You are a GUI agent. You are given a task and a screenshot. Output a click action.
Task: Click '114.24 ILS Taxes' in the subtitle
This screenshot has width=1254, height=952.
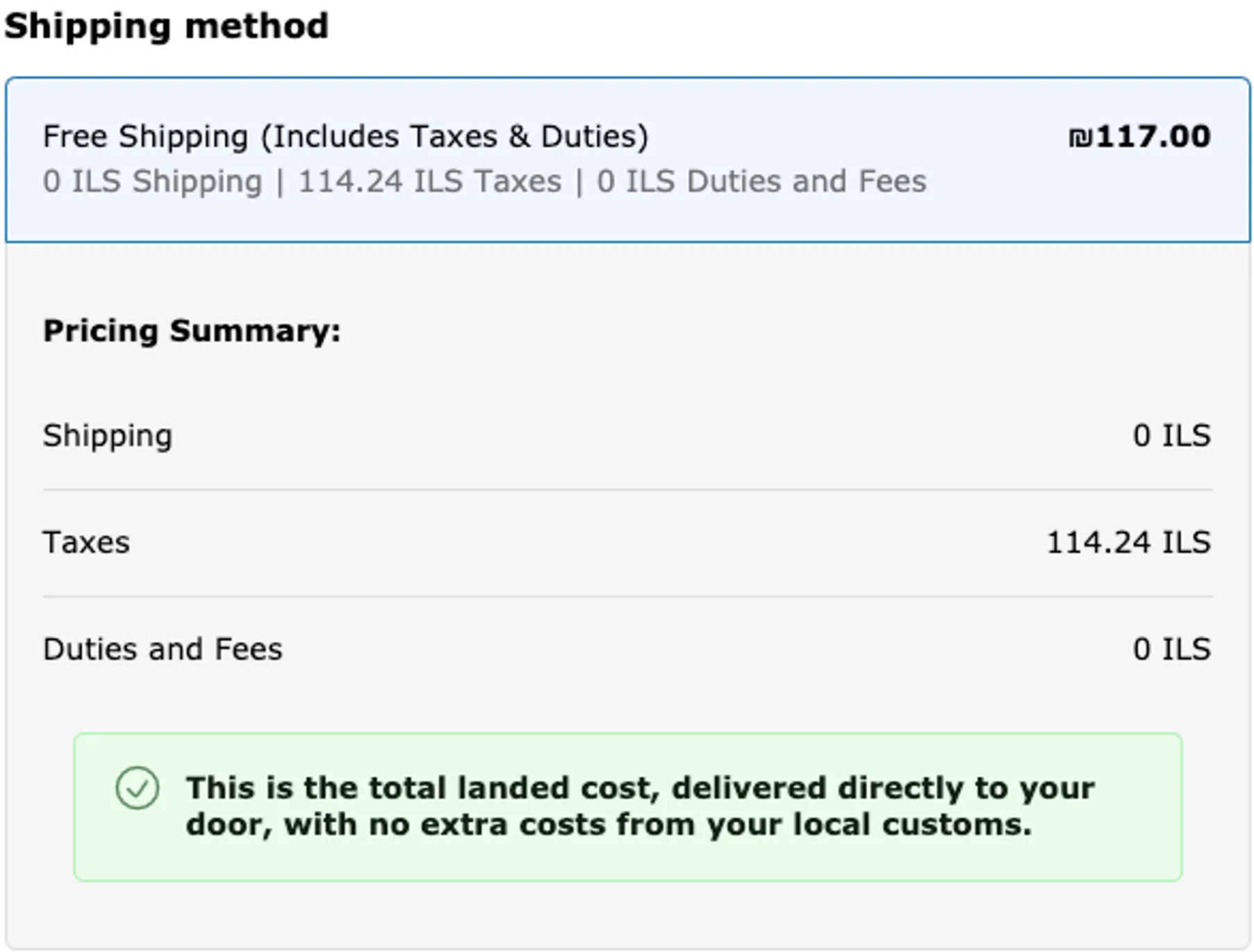(x=429, y=181)
